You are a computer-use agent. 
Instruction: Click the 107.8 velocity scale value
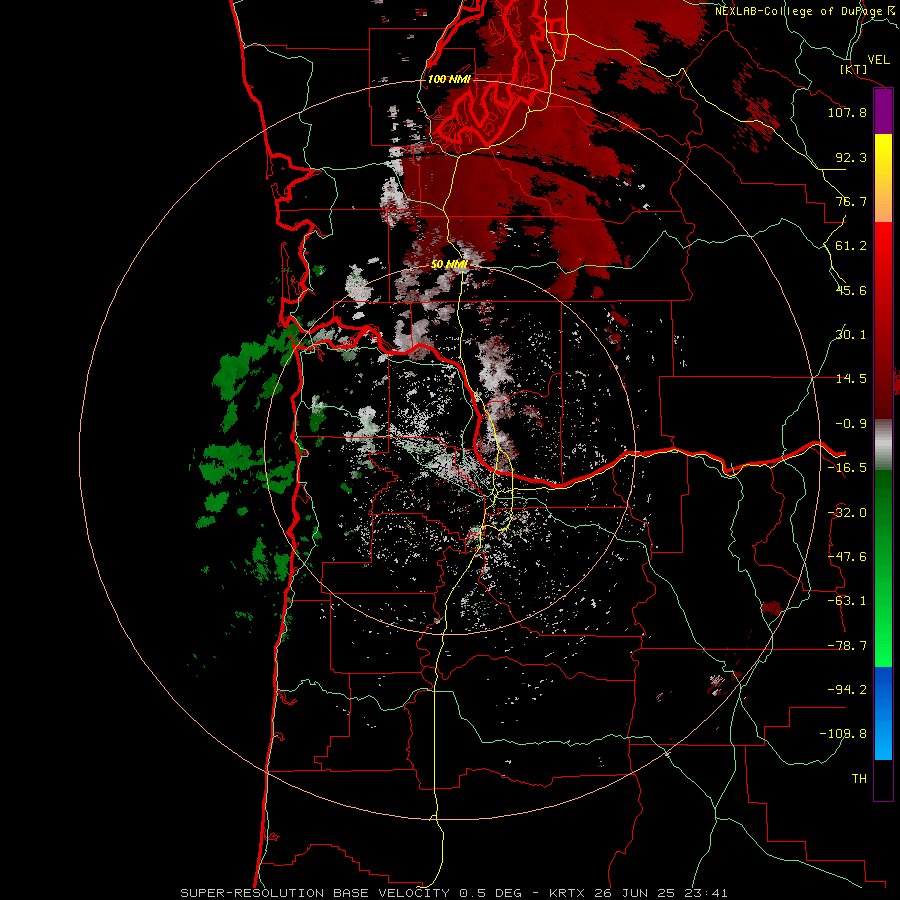pos(847,112)
